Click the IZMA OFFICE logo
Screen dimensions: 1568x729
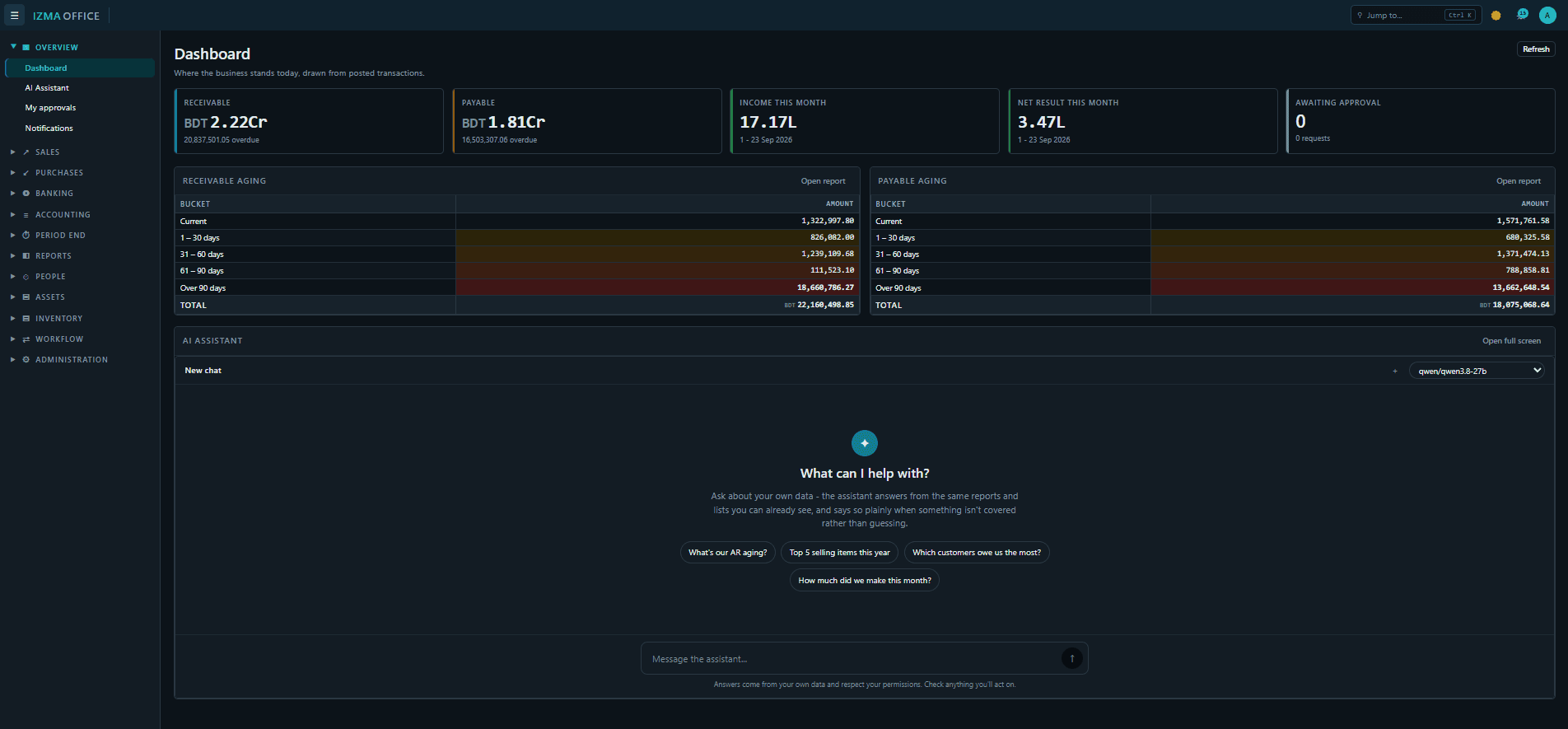click(66, 16)
